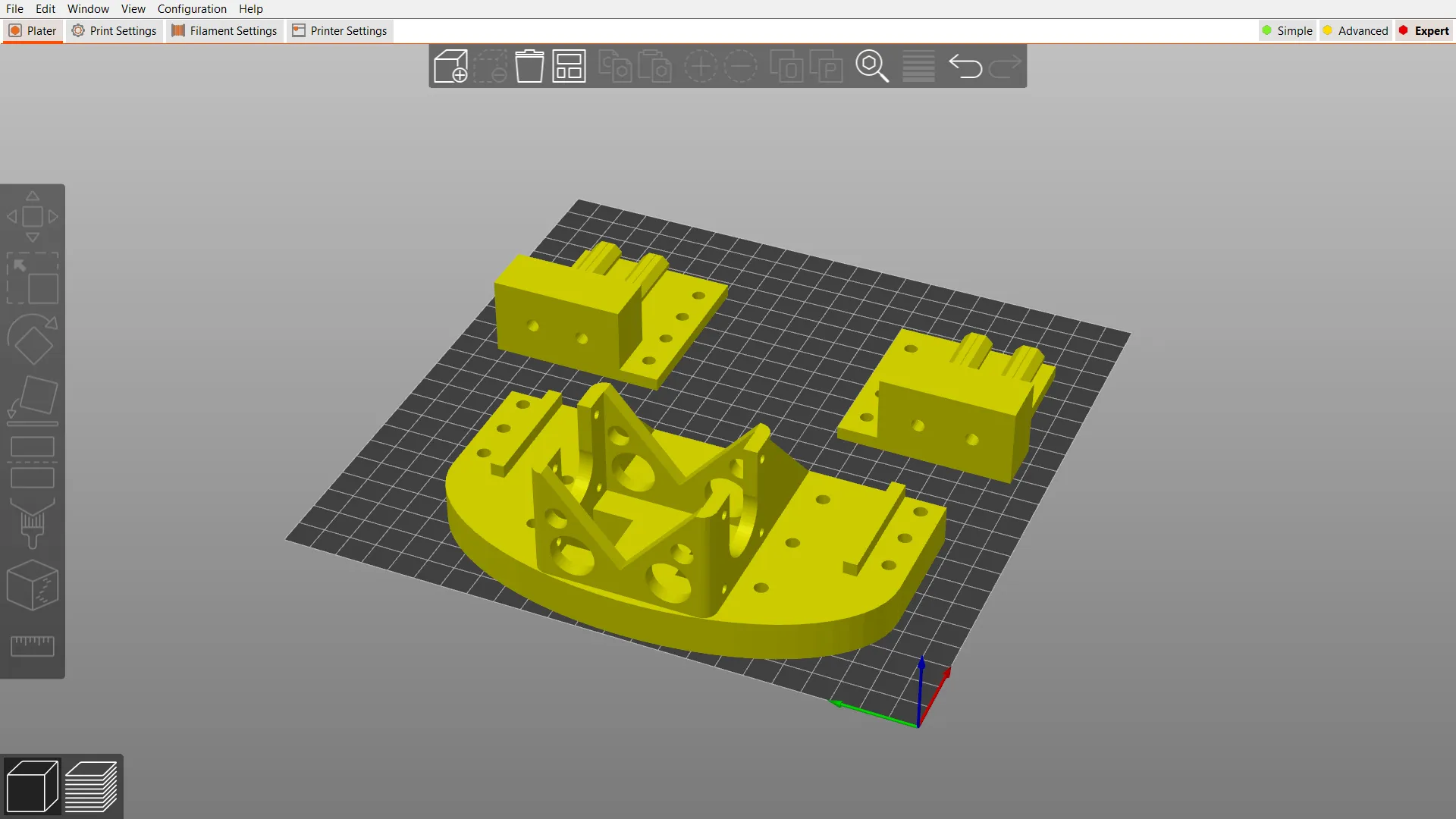Open the Printer Settings page
1456x819 pixels.
[339, 30]
